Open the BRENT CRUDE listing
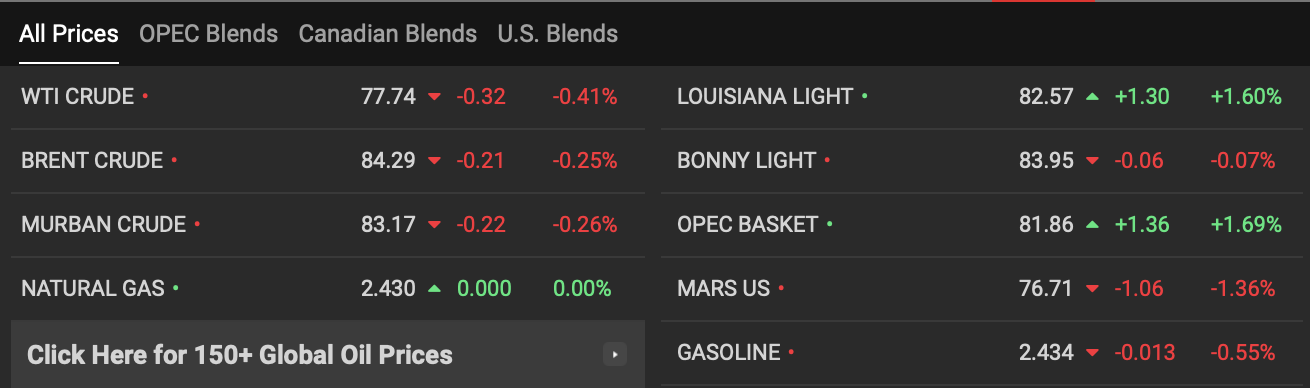1310x388 pixels. click(92, 161)
